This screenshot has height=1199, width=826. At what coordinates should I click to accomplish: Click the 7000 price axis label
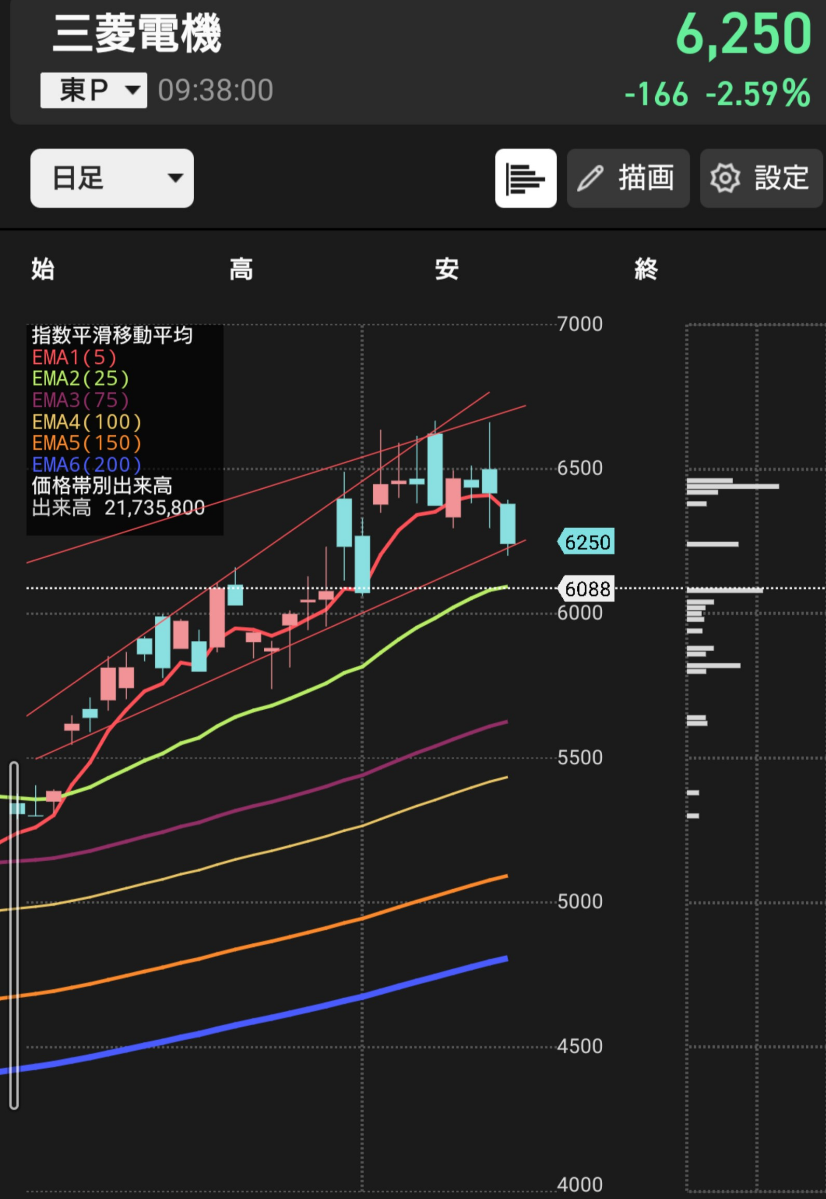coord(580,324)
